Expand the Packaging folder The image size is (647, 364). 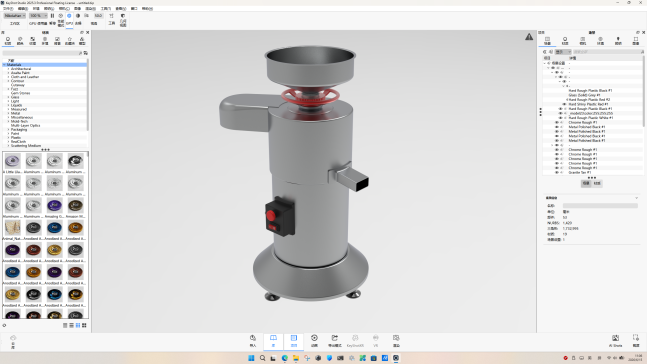click(8, 130)
